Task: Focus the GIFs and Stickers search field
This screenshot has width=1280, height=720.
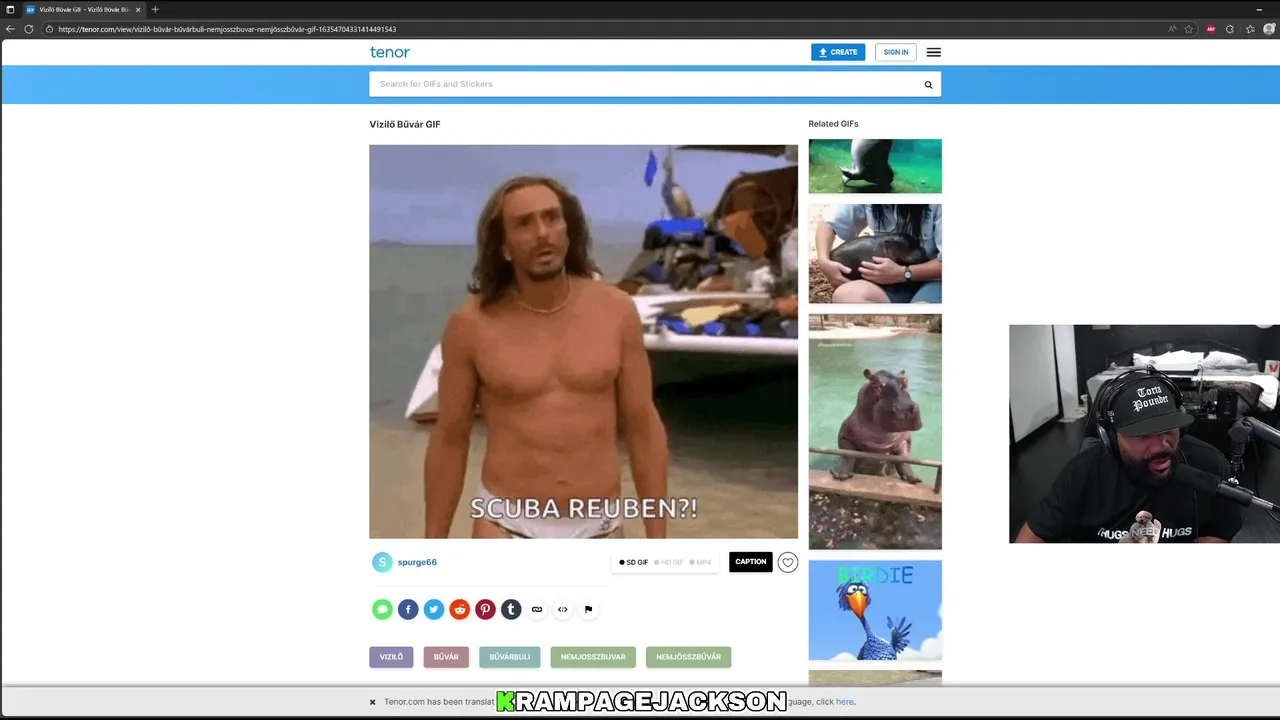Action: coord(645,84)
